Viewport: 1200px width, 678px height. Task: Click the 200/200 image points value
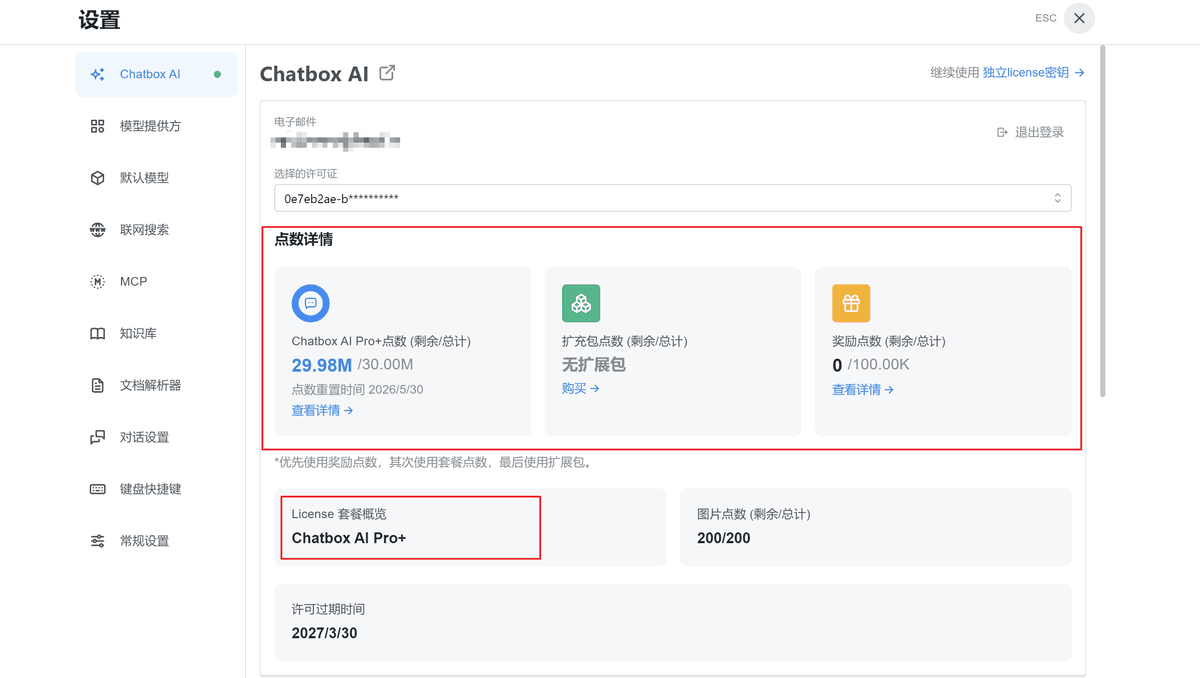click(x=724, y=538)
